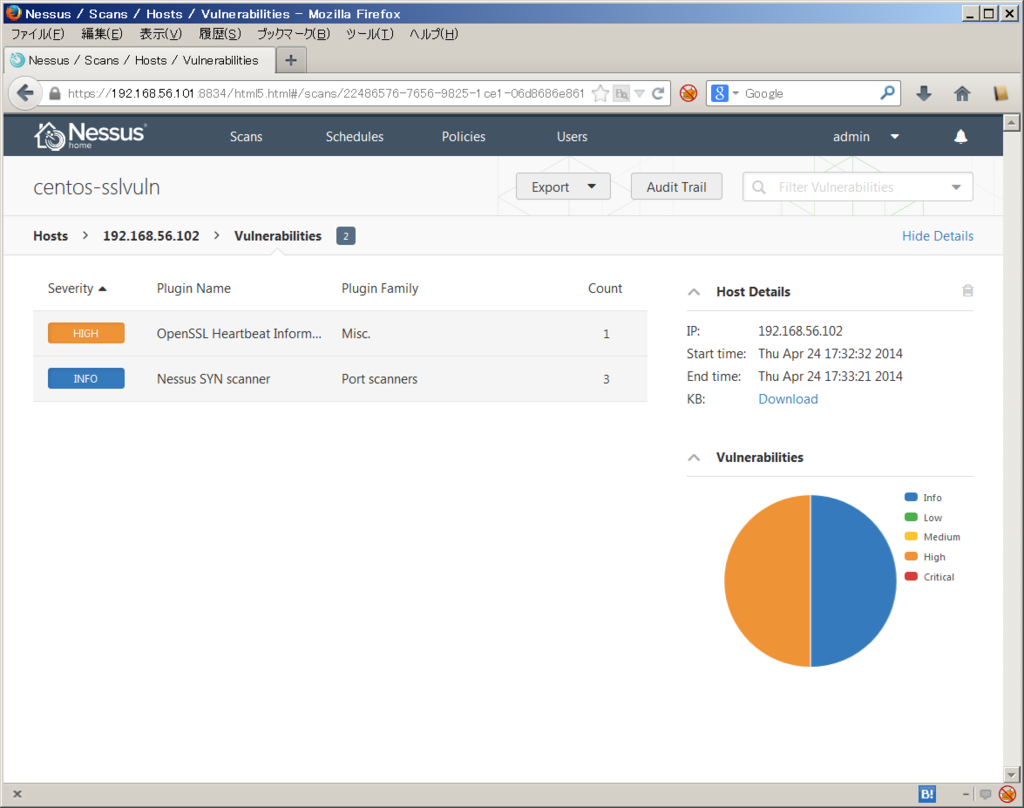Open the 編集(E) menu
1024x808 pixels.
click(x=102, y=34)
